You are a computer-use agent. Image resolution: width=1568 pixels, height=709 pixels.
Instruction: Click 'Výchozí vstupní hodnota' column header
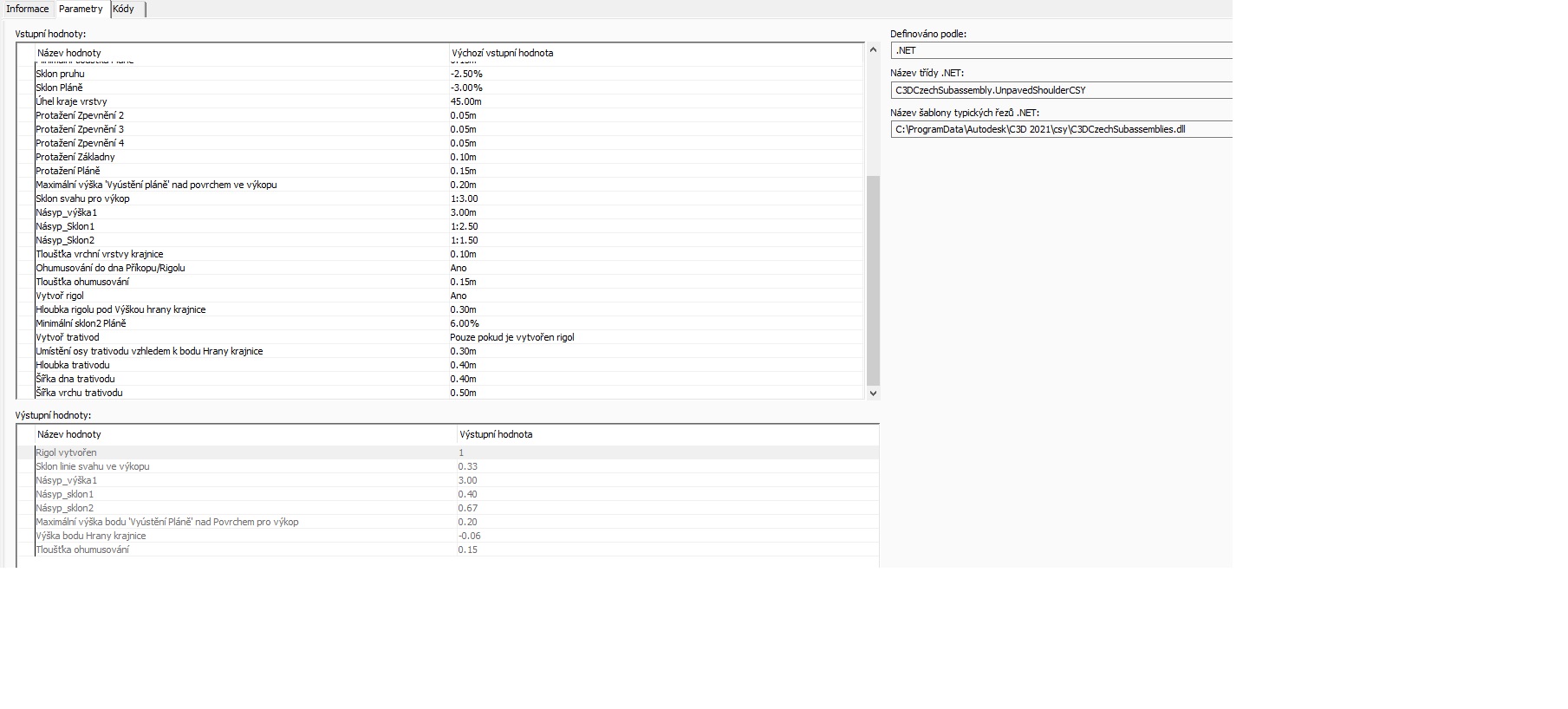502,53
